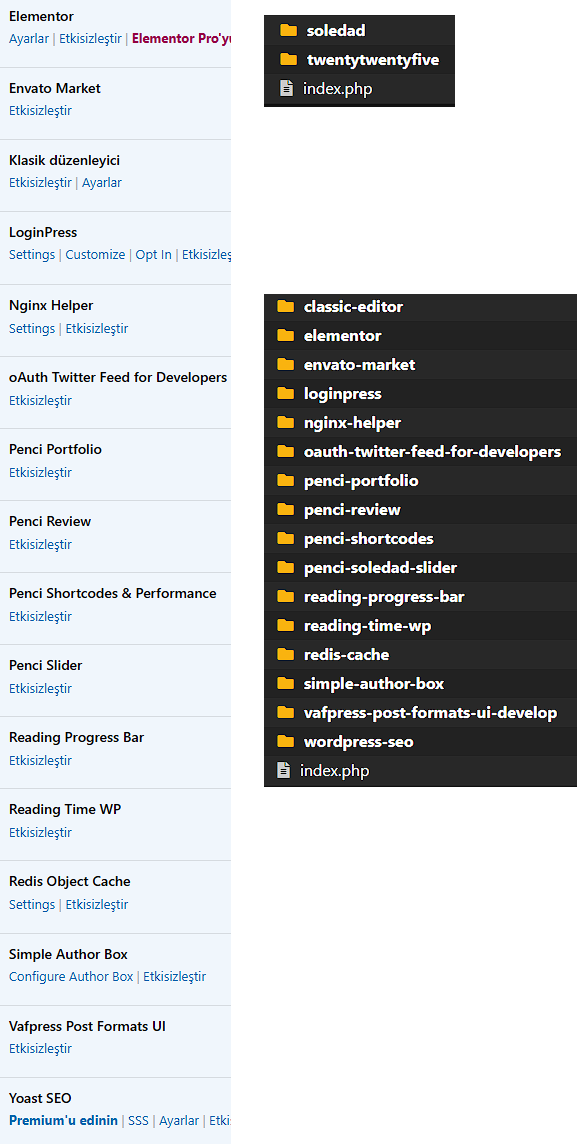Screen dimensions: 577x1144
Task: Select the nginx-helper folder name
Action: 352,423
